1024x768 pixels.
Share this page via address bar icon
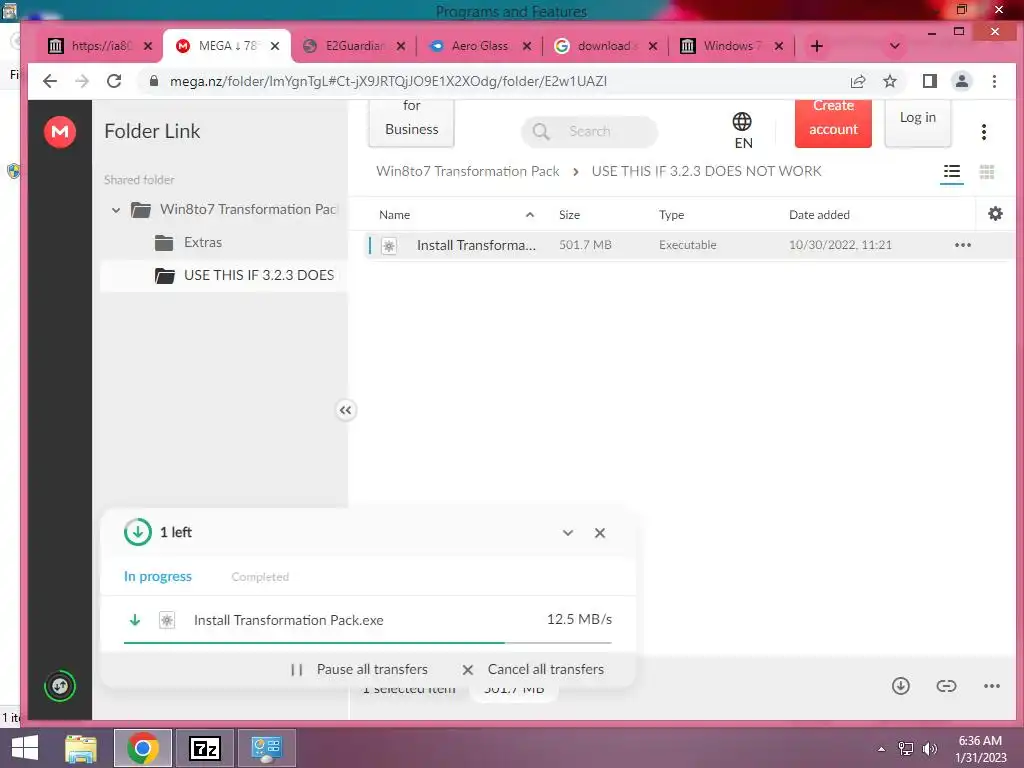857,81
